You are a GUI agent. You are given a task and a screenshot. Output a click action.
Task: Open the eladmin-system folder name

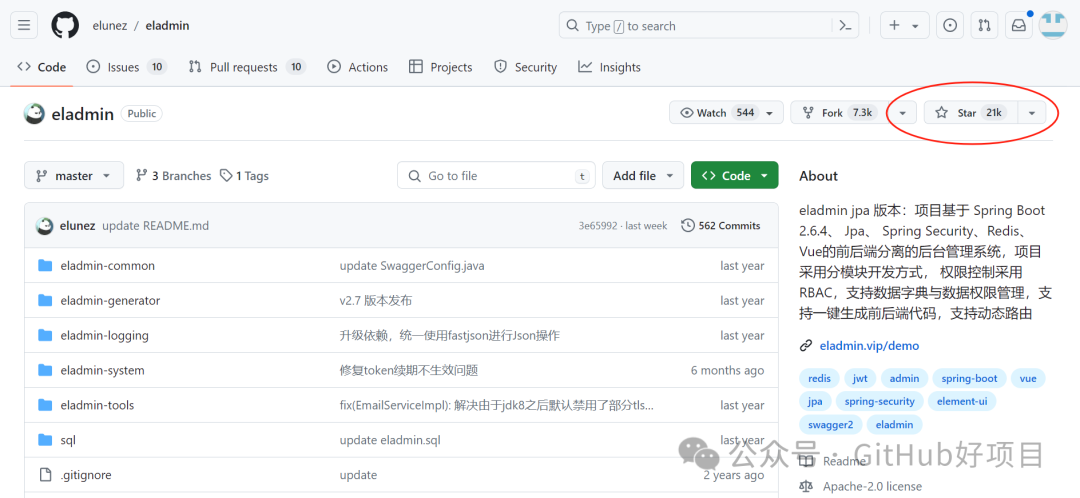[103, 371]
